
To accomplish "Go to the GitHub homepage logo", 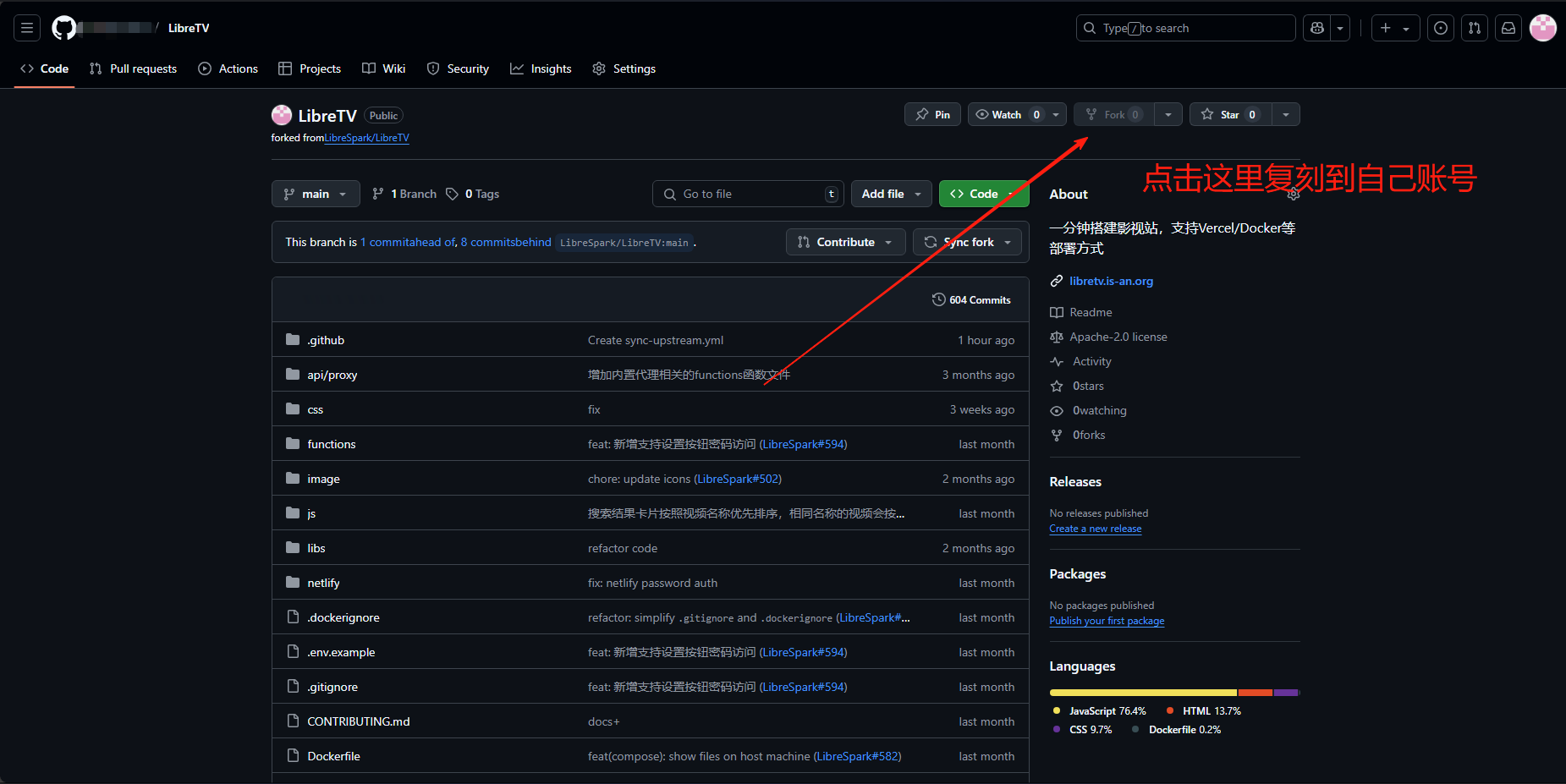I will (x=64, y=28).
